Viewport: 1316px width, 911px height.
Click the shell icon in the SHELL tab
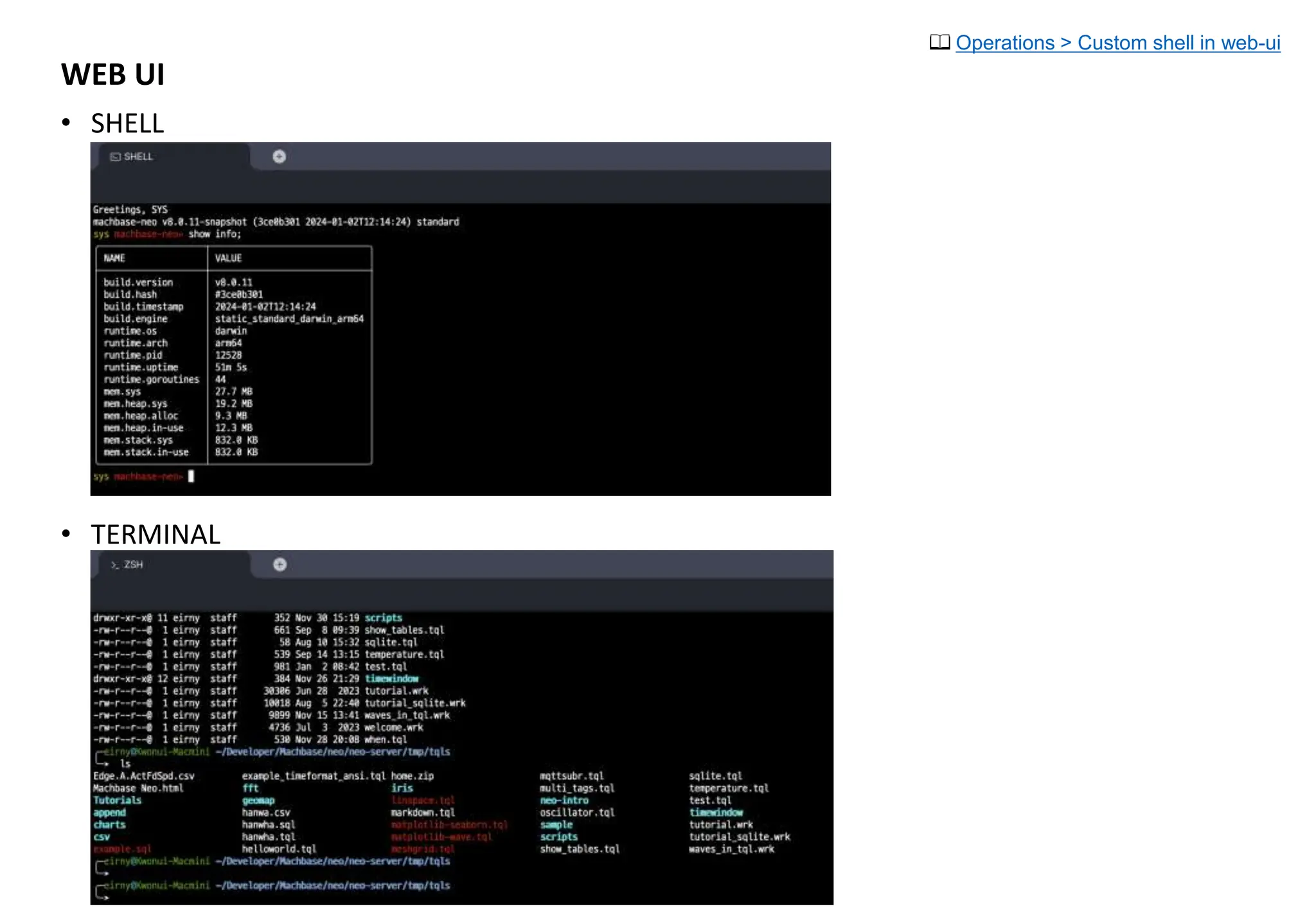click(115, 156)
